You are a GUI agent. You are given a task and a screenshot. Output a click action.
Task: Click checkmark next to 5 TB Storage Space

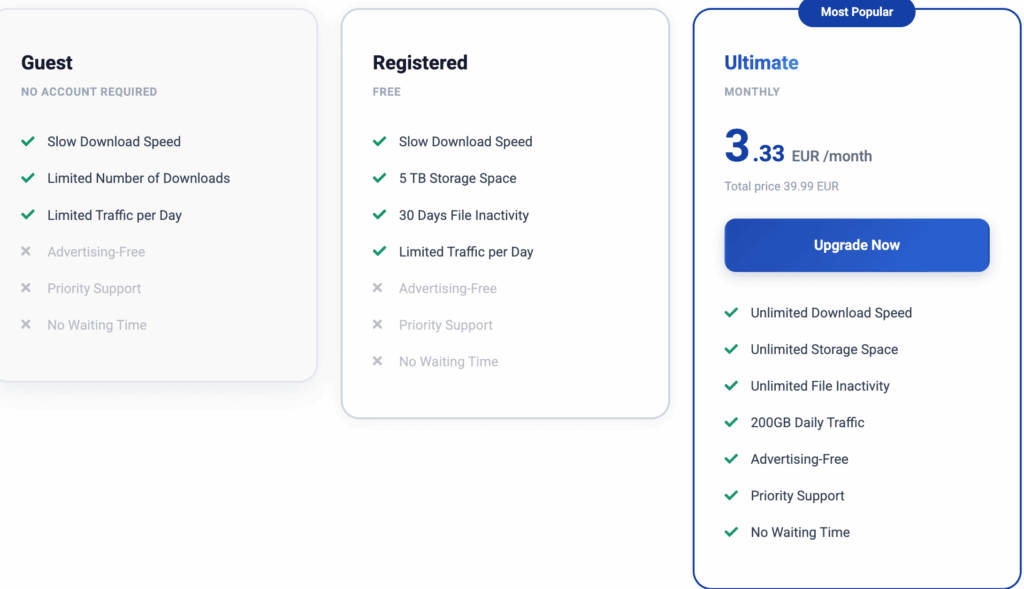pos(379,178)
